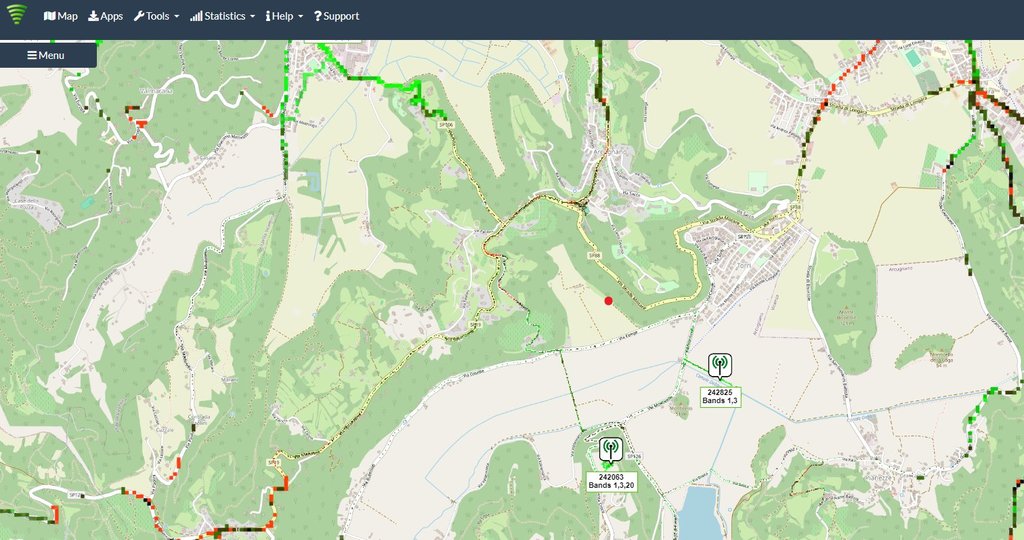
Task: Click the download icon beside Apps
Action: 93,16
